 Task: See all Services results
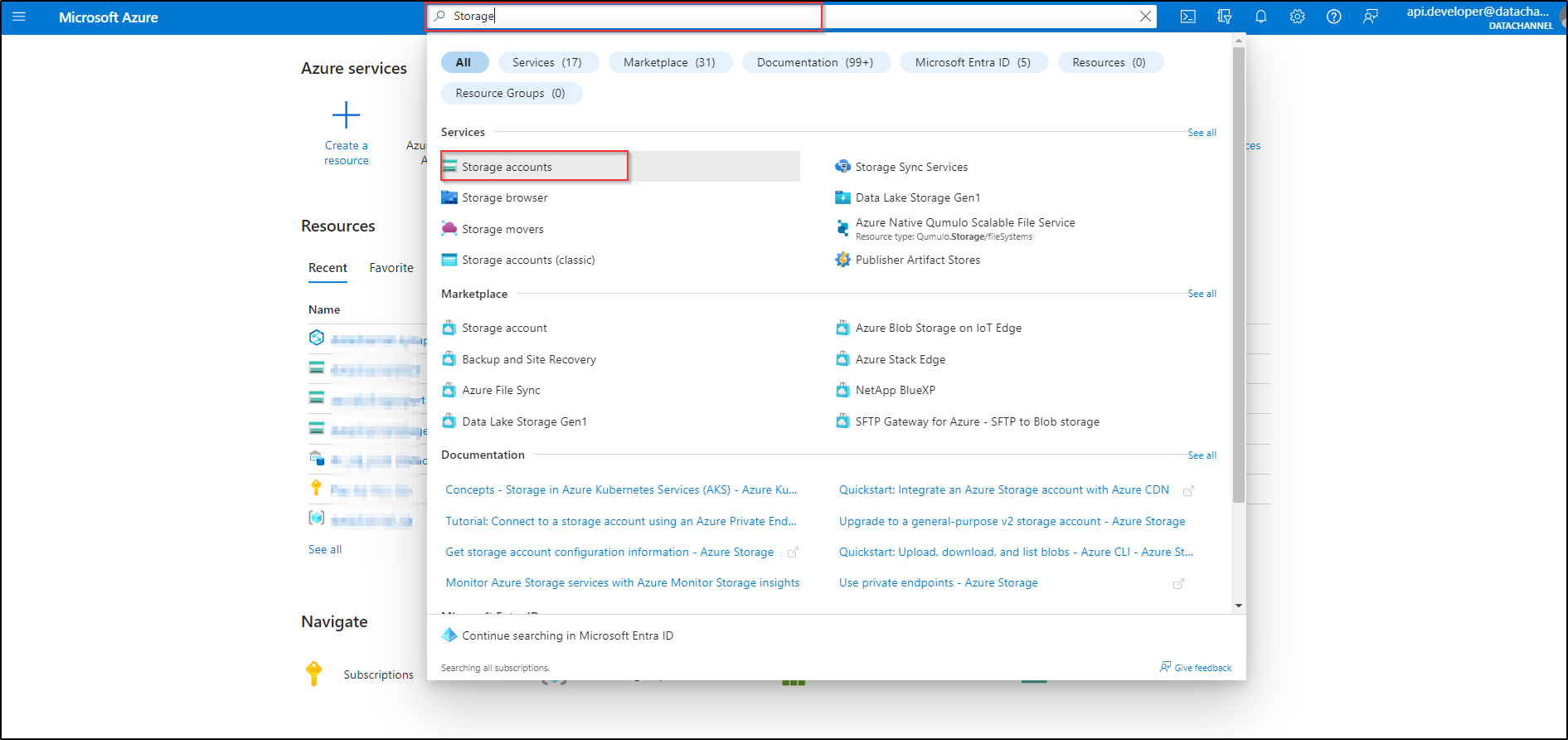pos(1201,133)
